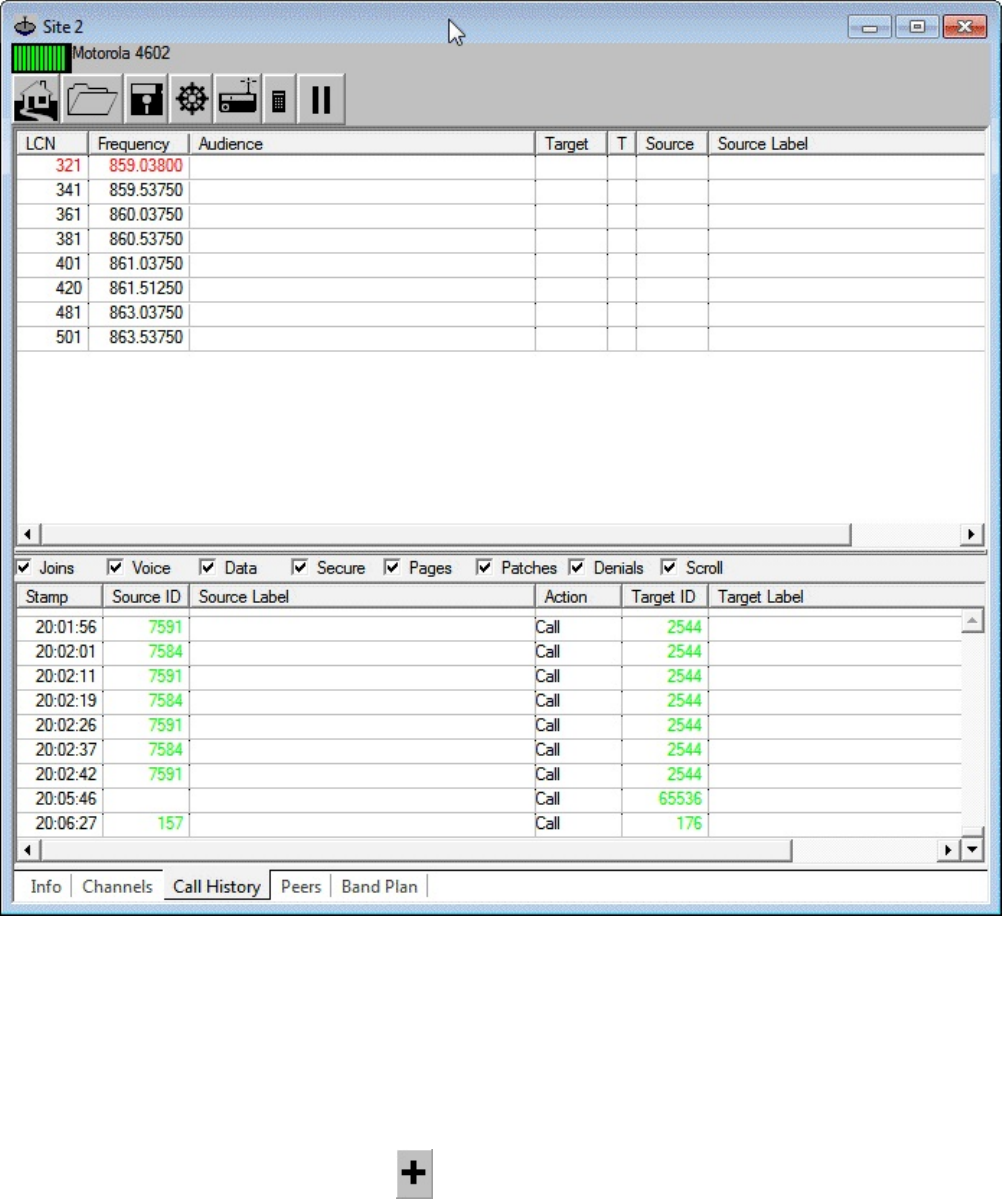The width and height of the screenshot is (1002, 1199).
Task: Select call entry stamped 20:02:19
Action: coord(490,700)
